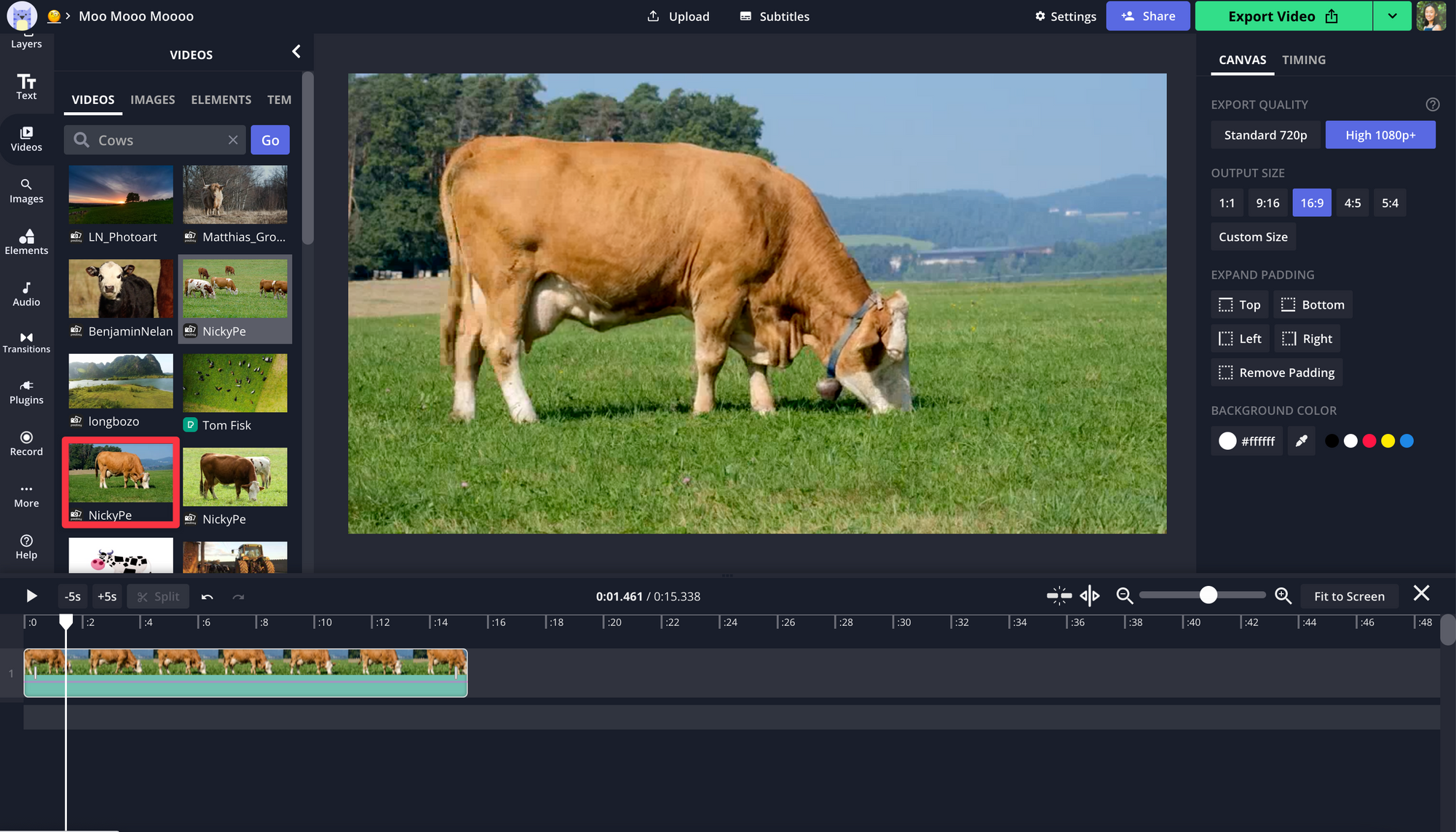Click the Go search button
The height and width of the screenshot is (832, 1456).
pos(270,140)
